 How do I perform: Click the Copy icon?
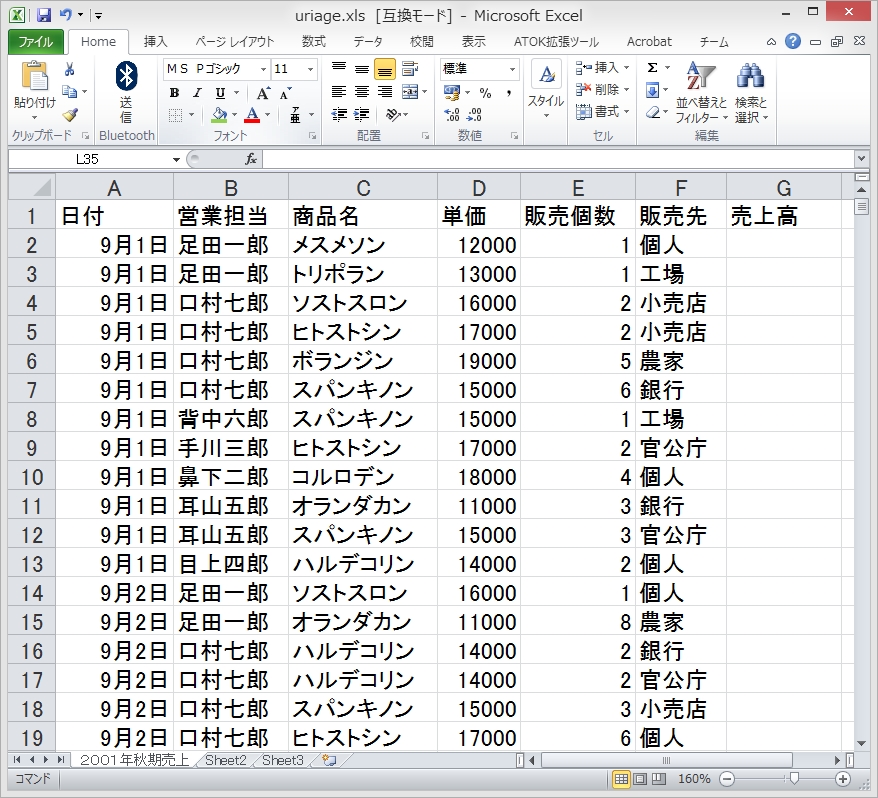click(x=69, y=91)
